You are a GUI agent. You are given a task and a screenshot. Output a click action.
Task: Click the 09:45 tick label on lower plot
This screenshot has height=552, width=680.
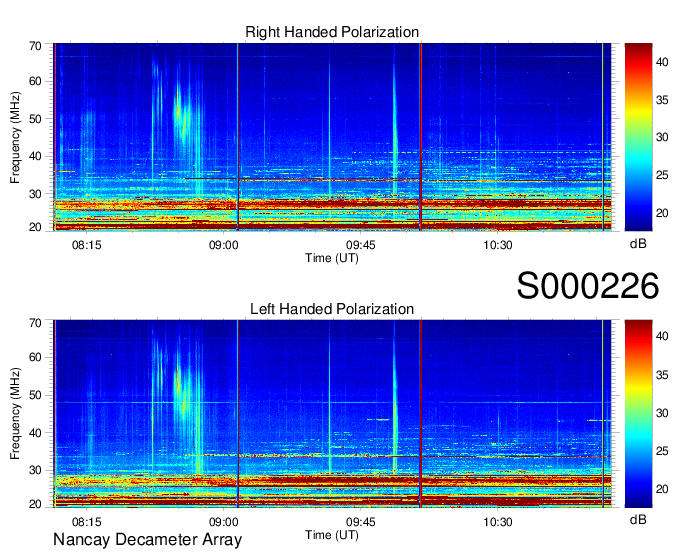[x=361, y=522]
